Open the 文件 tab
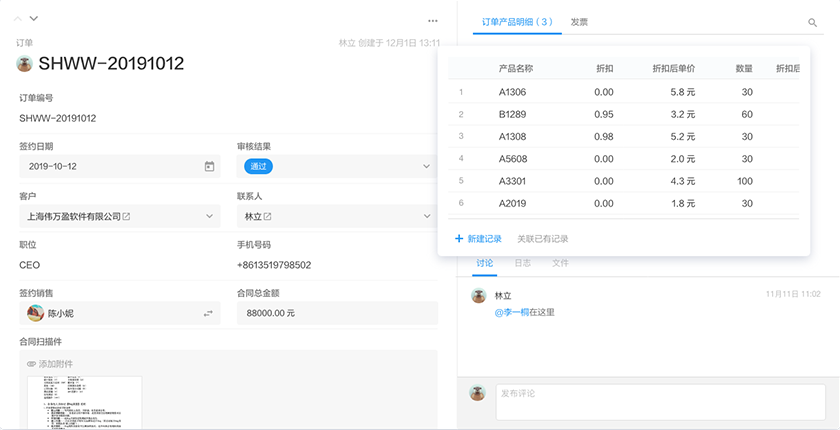 pos(560,263)
